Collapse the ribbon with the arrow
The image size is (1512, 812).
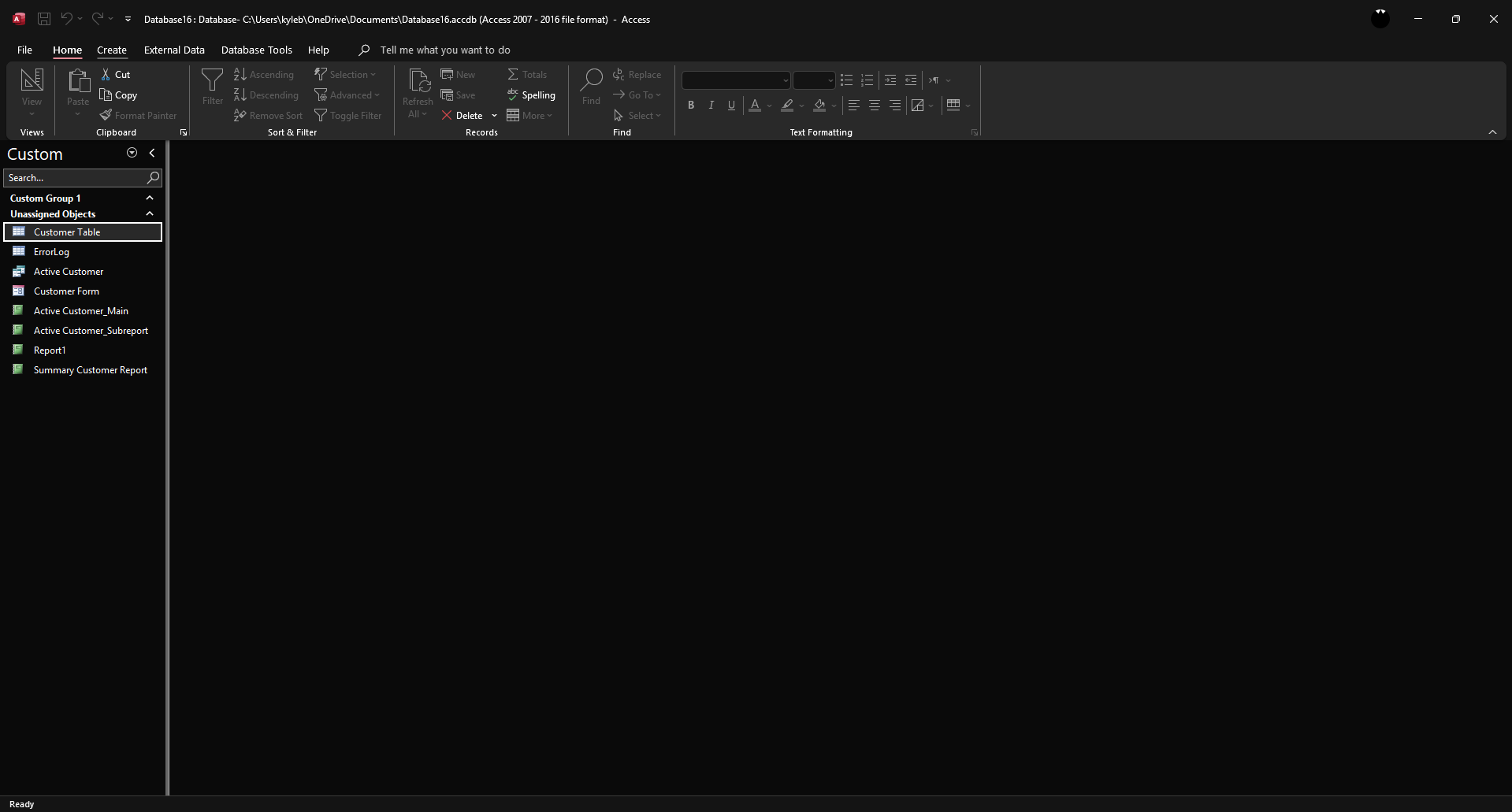click(x=1492, y=132)
